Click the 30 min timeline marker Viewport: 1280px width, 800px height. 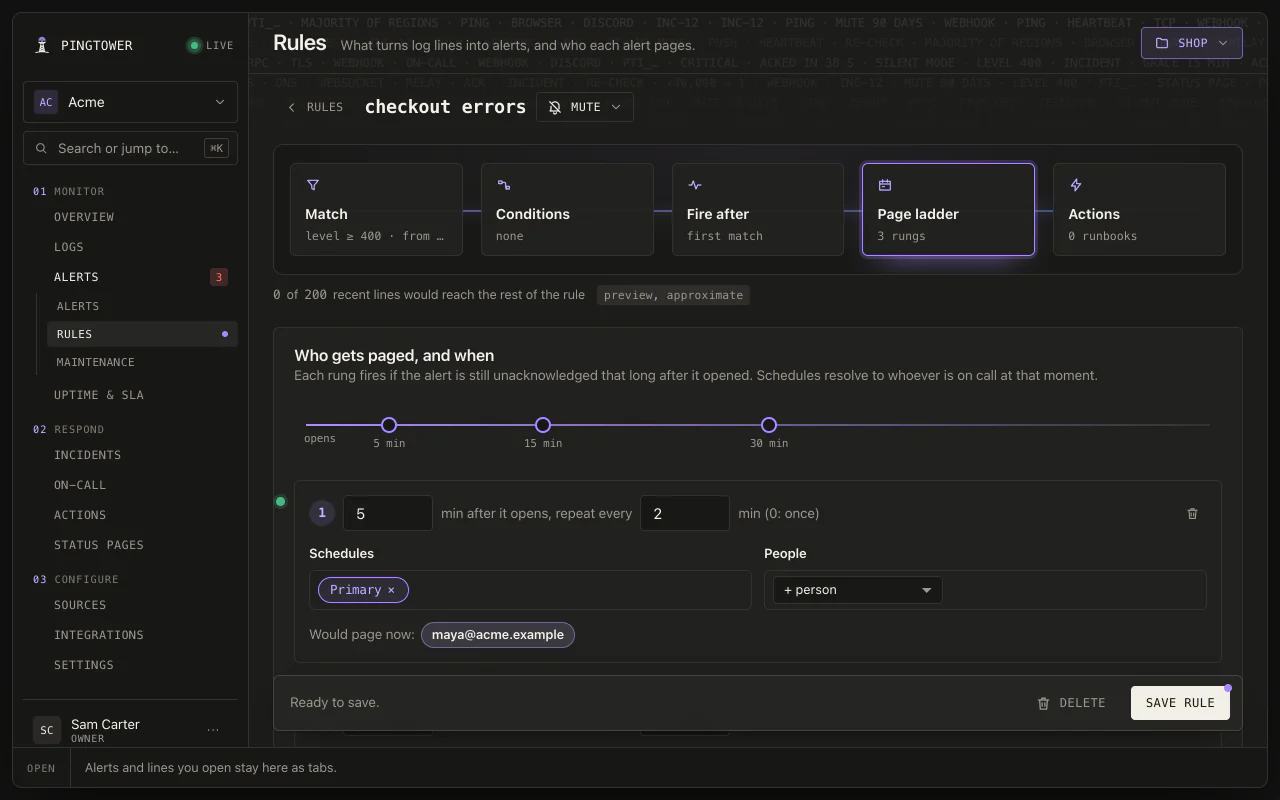769,425
